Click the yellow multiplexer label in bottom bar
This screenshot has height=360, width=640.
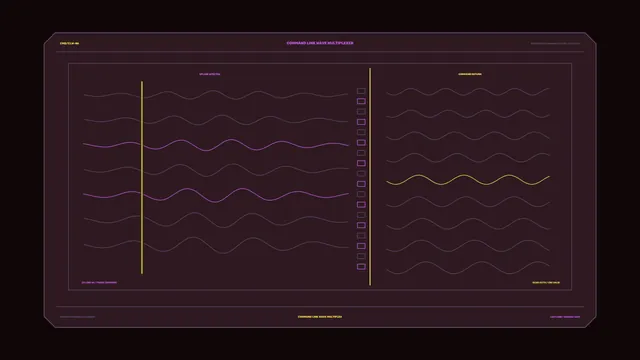[320, 317]
